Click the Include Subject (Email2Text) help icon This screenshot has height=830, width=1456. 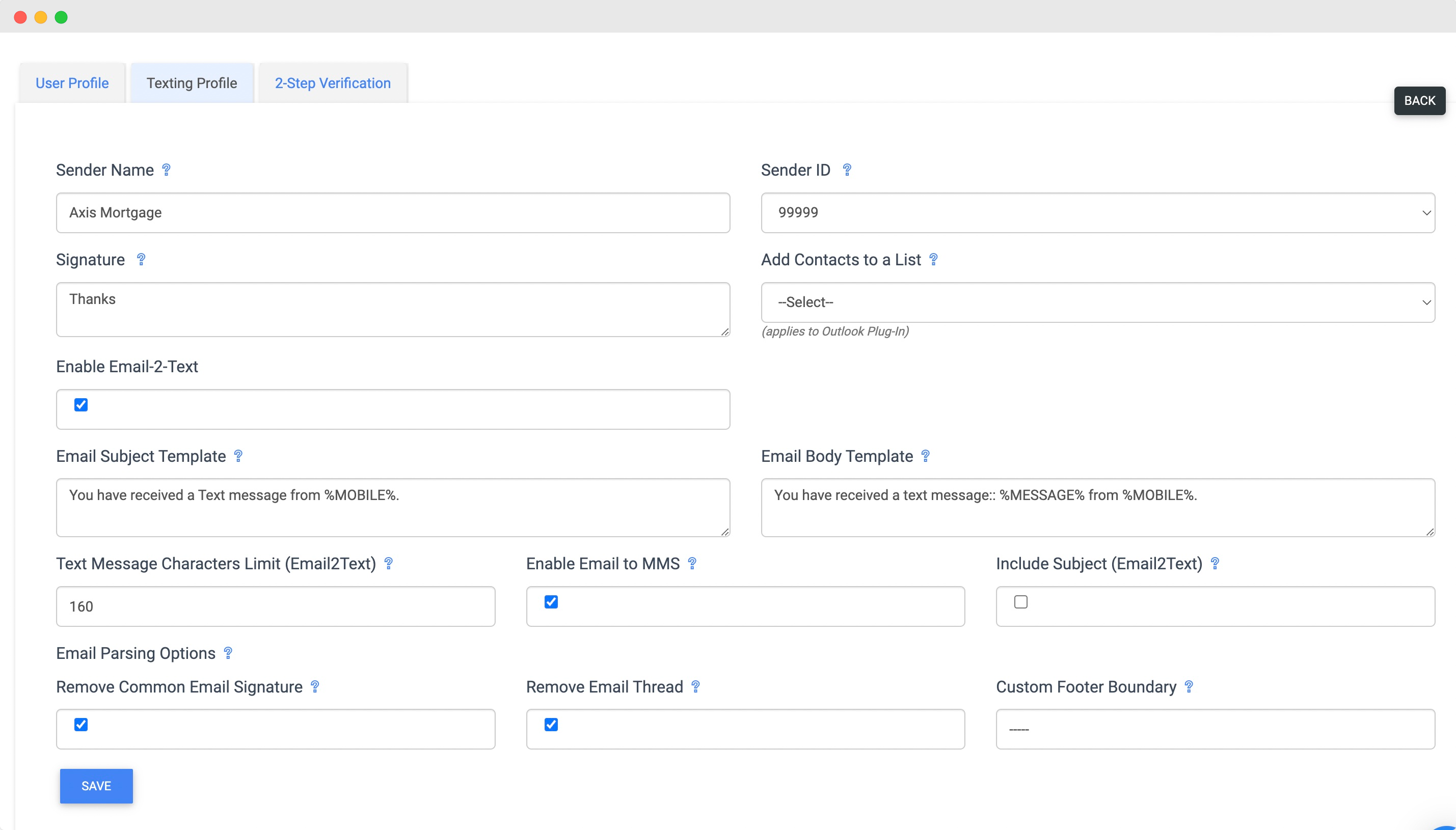coord(1215,563)
